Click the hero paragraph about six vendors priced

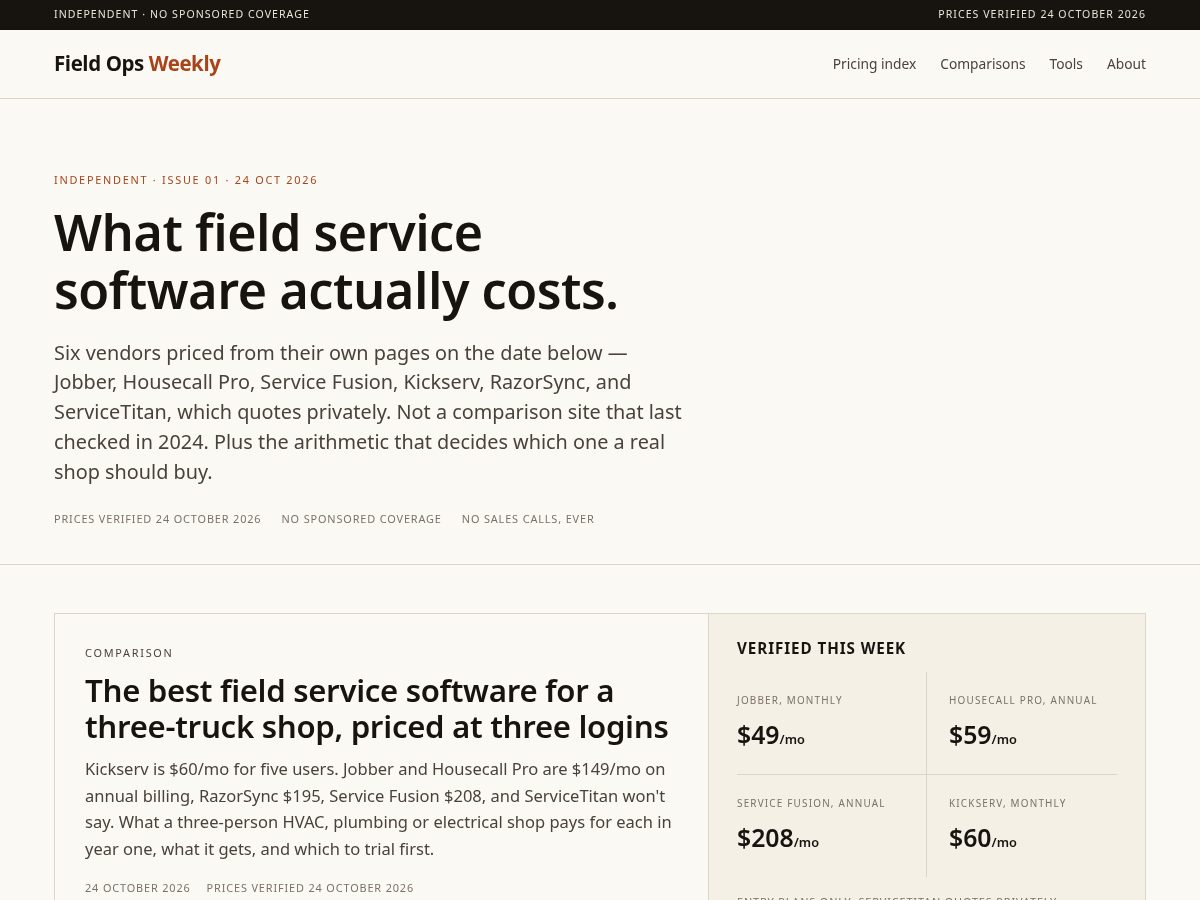point(368,412)
